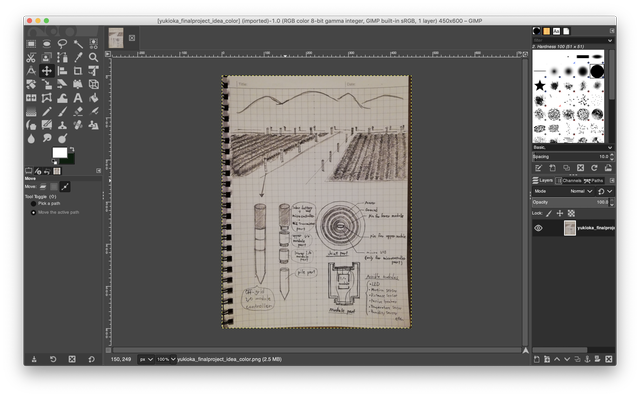
Task: Click the image thumbnail tab above the canvas
Action: [x=116, y=38]
